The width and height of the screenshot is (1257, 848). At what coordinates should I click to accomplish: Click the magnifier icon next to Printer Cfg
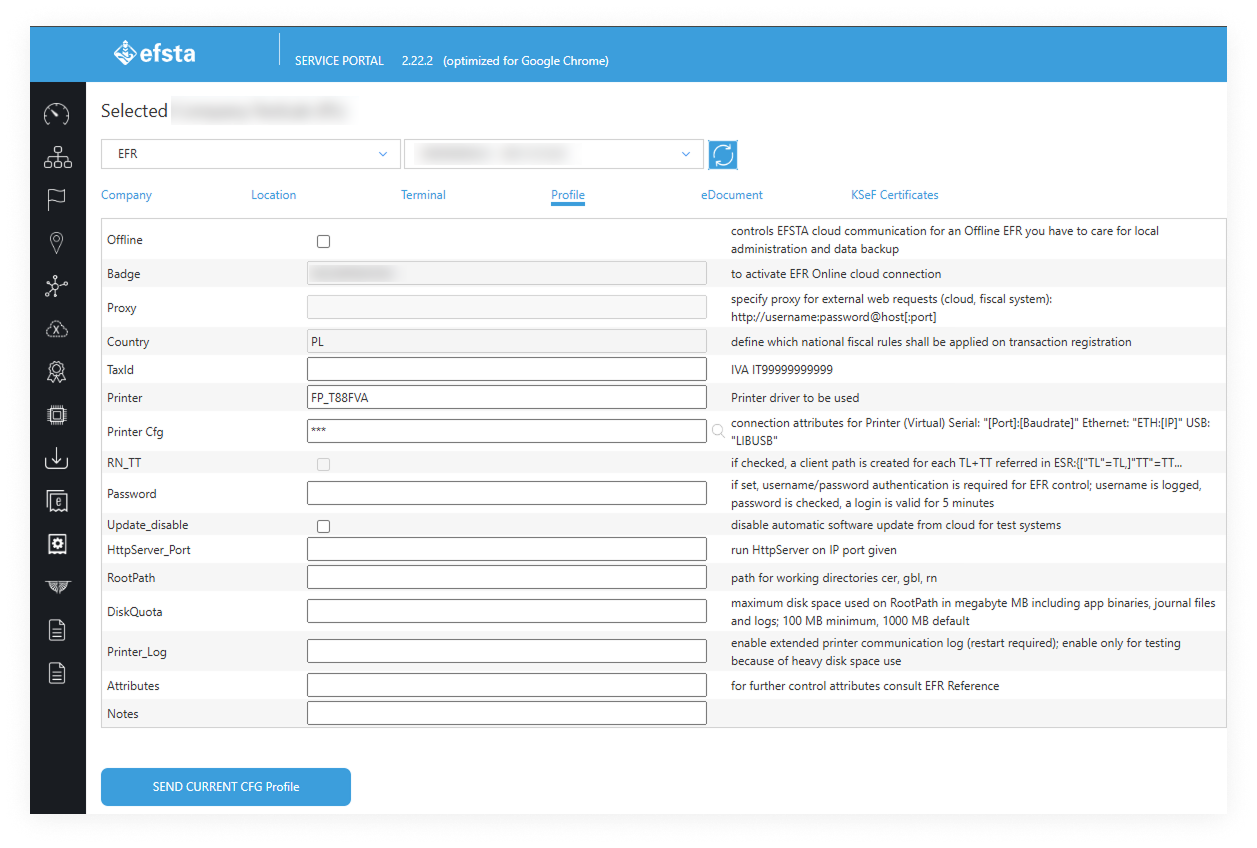718,431
